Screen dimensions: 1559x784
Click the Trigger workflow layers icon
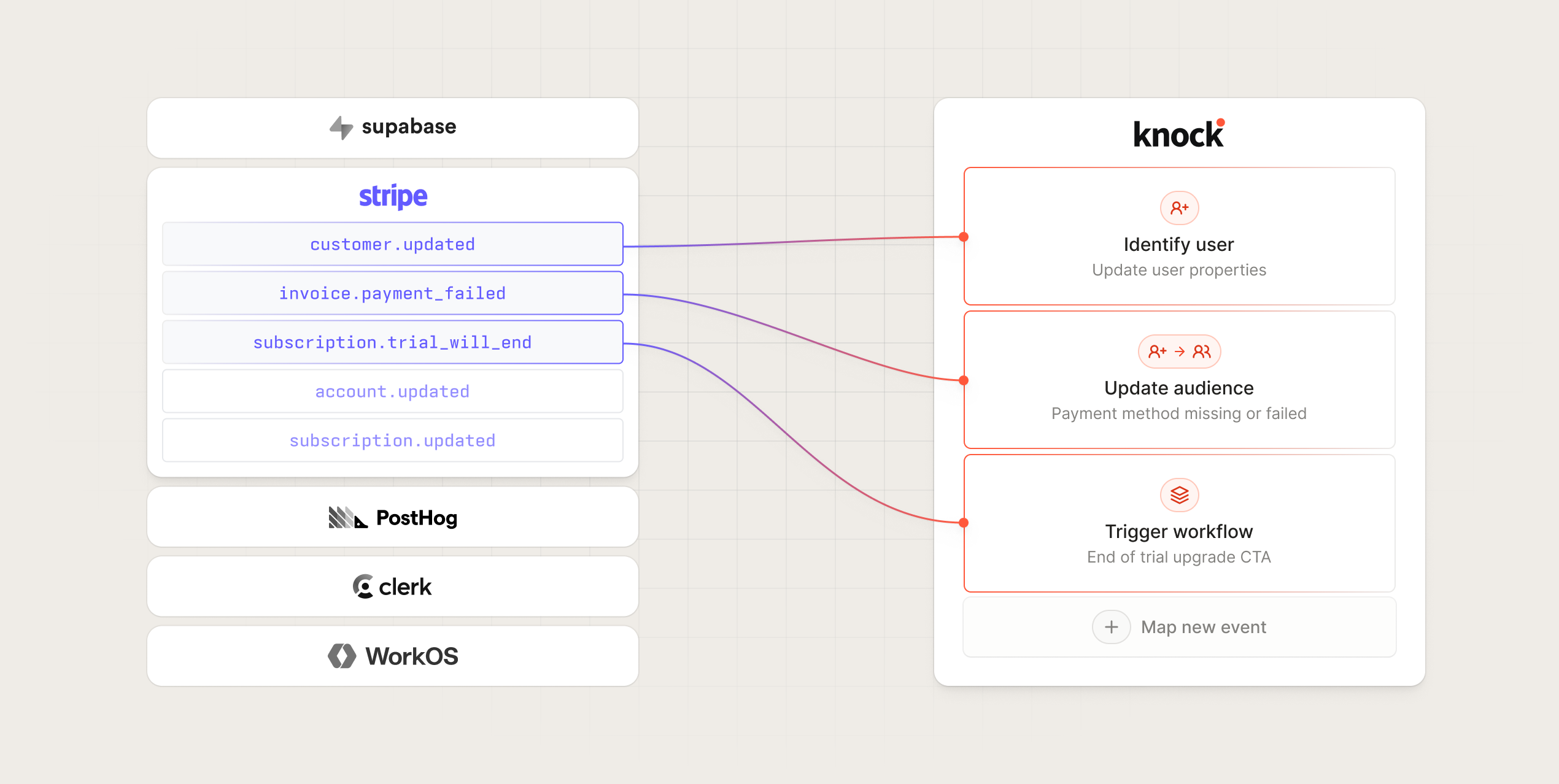point(1179,495)
